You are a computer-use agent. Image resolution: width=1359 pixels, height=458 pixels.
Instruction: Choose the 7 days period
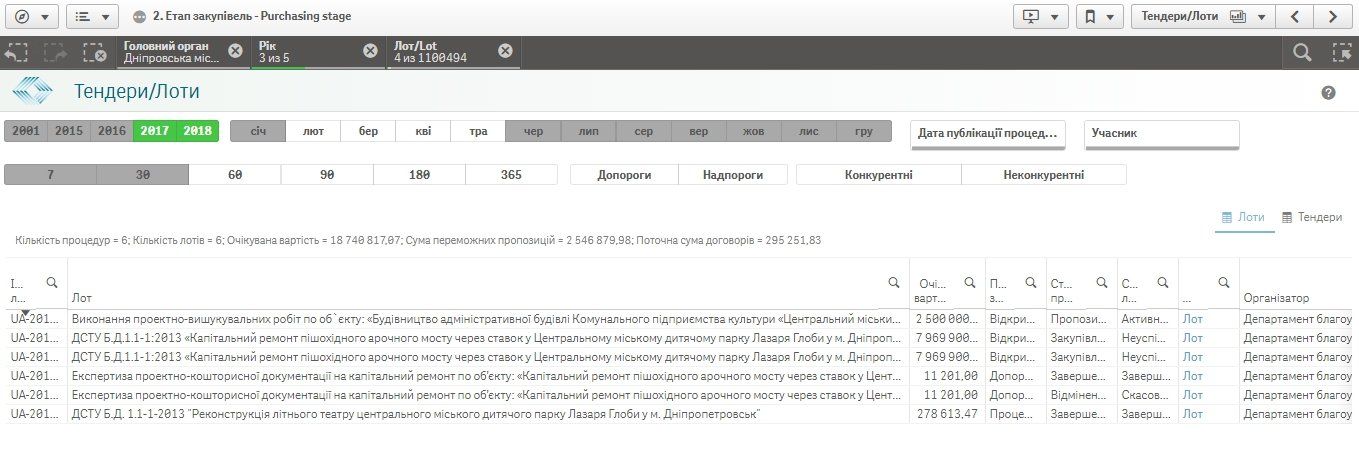(50, 174)
